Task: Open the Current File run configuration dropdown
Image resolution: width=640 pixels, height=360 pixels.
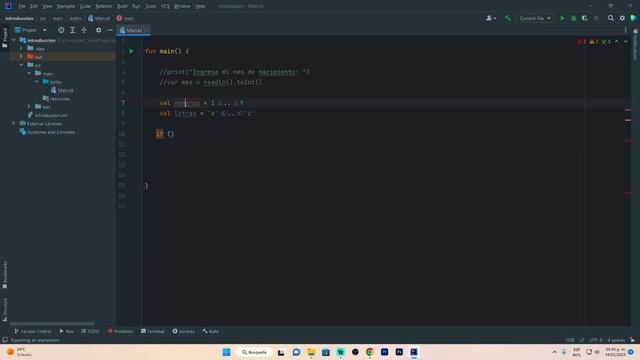Action: [535, 18]
